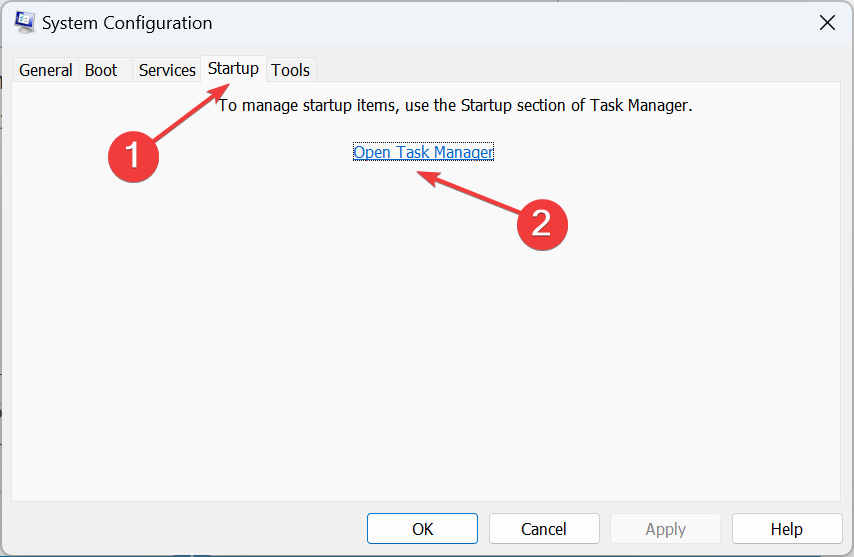Click the red circle numbered 2

click(542, 224)
